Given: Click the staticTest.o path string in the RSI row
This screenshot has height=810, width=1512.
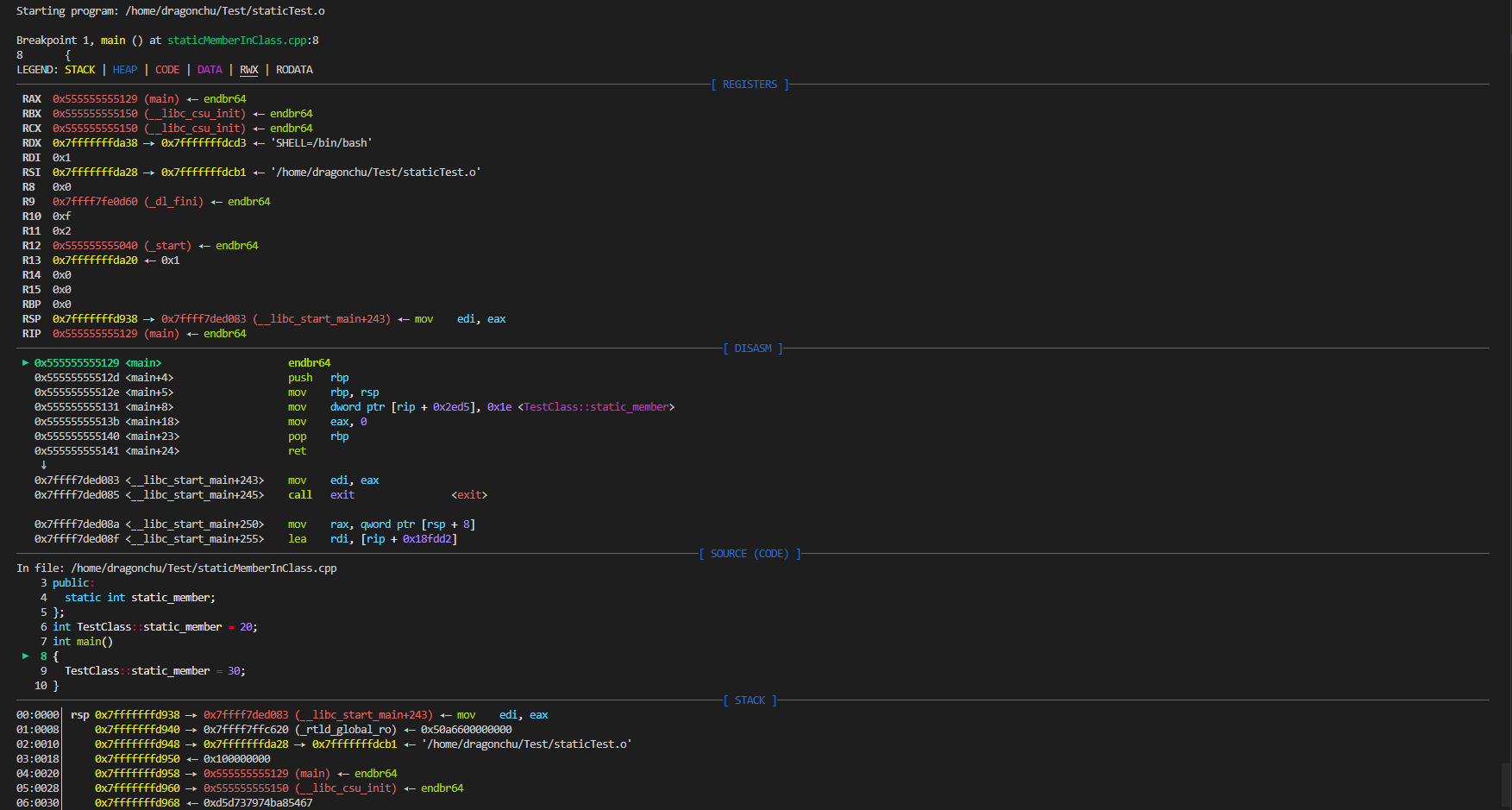Looking at the screenshot, I should coord(376,173).
